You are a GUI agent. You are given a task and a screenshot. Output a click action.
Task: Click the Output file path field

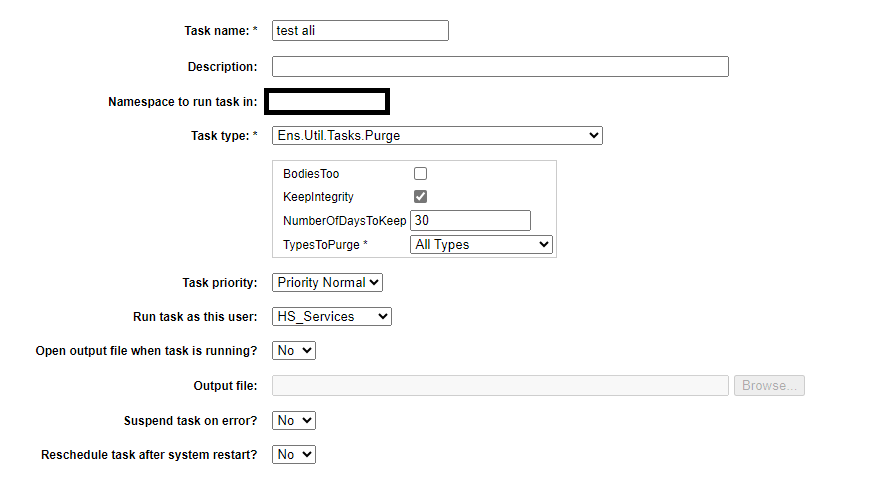click(x=500, y=386)
